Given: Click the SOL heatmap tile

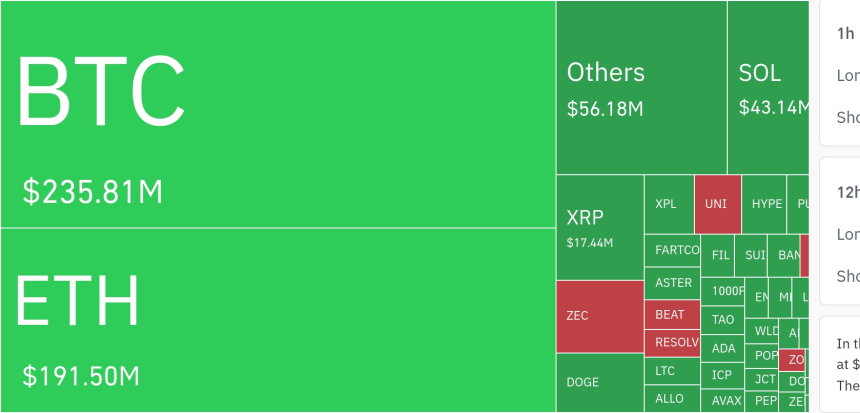Looking at the screenshot, I should pyautogui.click(x=767, y=88).
